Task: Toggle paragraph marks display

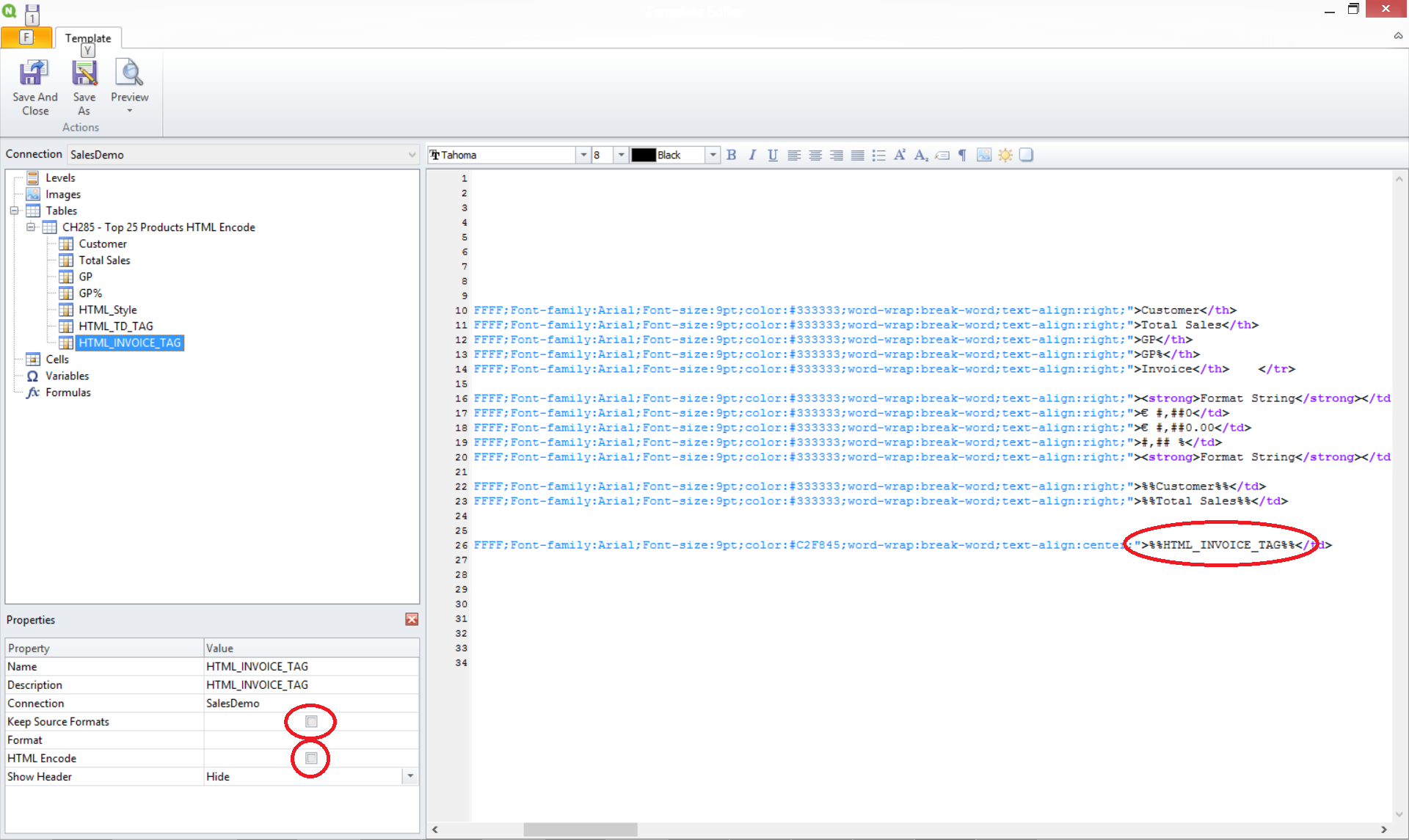Action: 963,155
